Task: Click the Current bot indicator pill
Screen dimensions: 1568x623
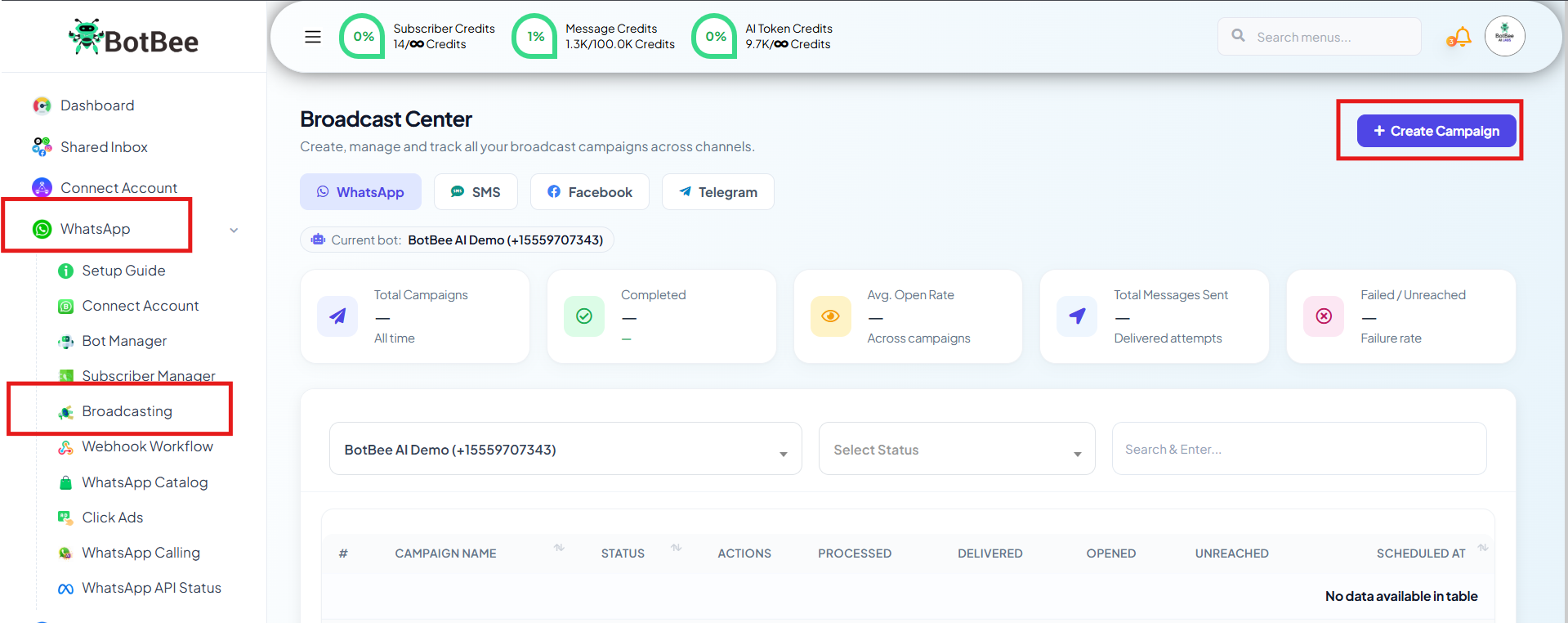Action: point(457,240)
